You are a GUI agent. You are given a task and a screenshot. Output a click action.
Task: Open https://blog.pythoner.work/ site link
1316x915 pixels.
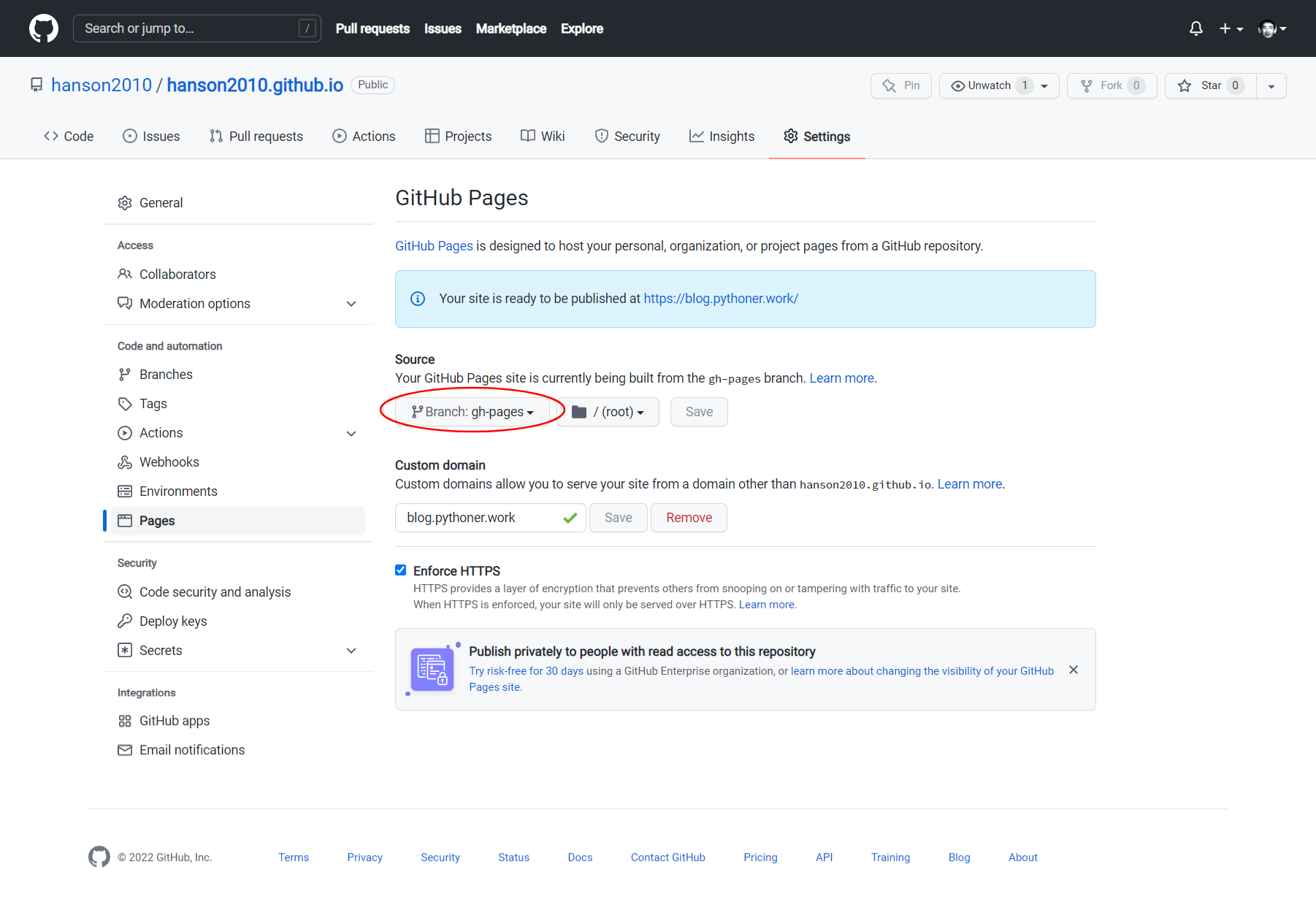721,299
